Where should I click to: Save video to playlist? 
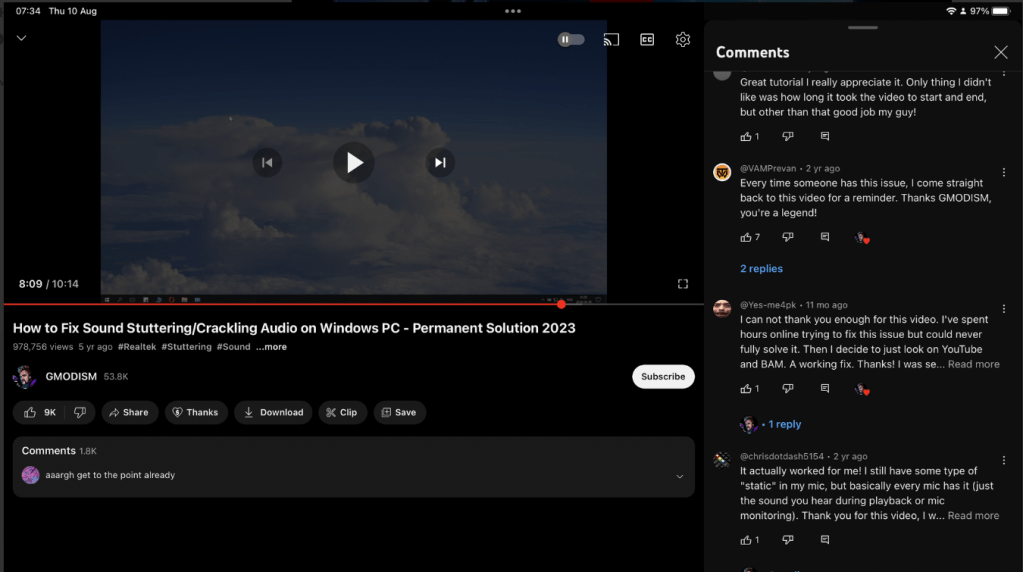coord(399,412)
